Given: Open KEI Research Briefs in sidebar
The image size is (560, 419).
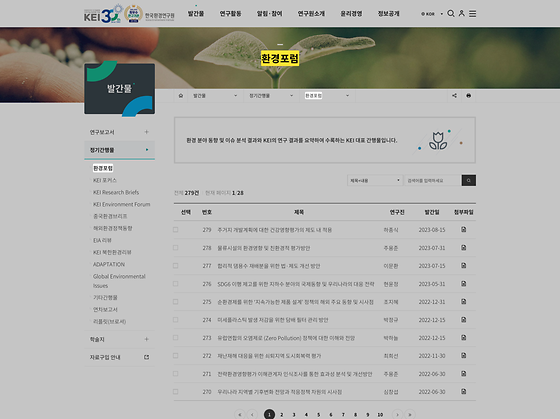Looking at the screenshot, I should click(116, 192).
